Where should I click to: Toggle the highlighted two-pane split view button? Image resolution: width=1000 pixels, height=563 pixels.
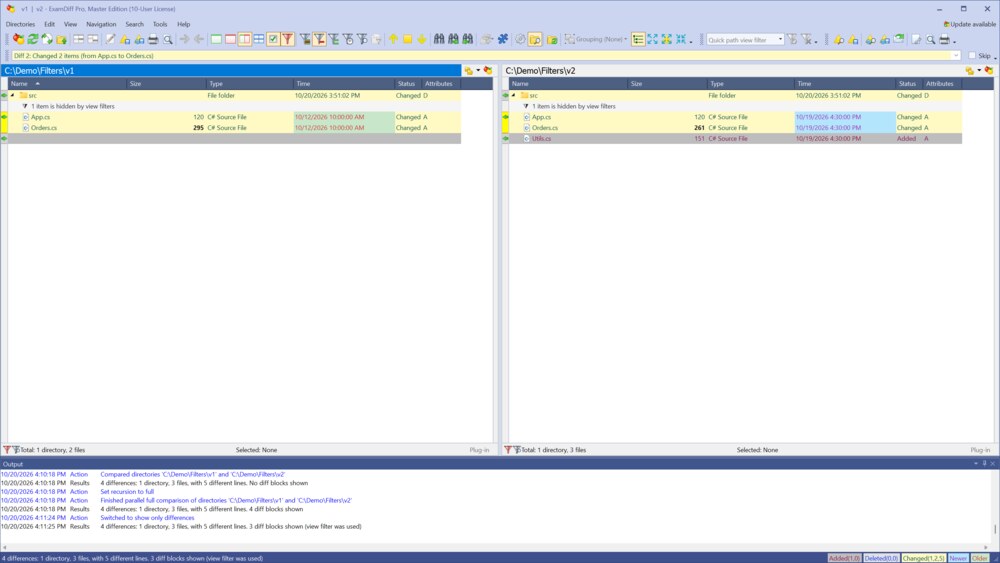pos(245,40)
